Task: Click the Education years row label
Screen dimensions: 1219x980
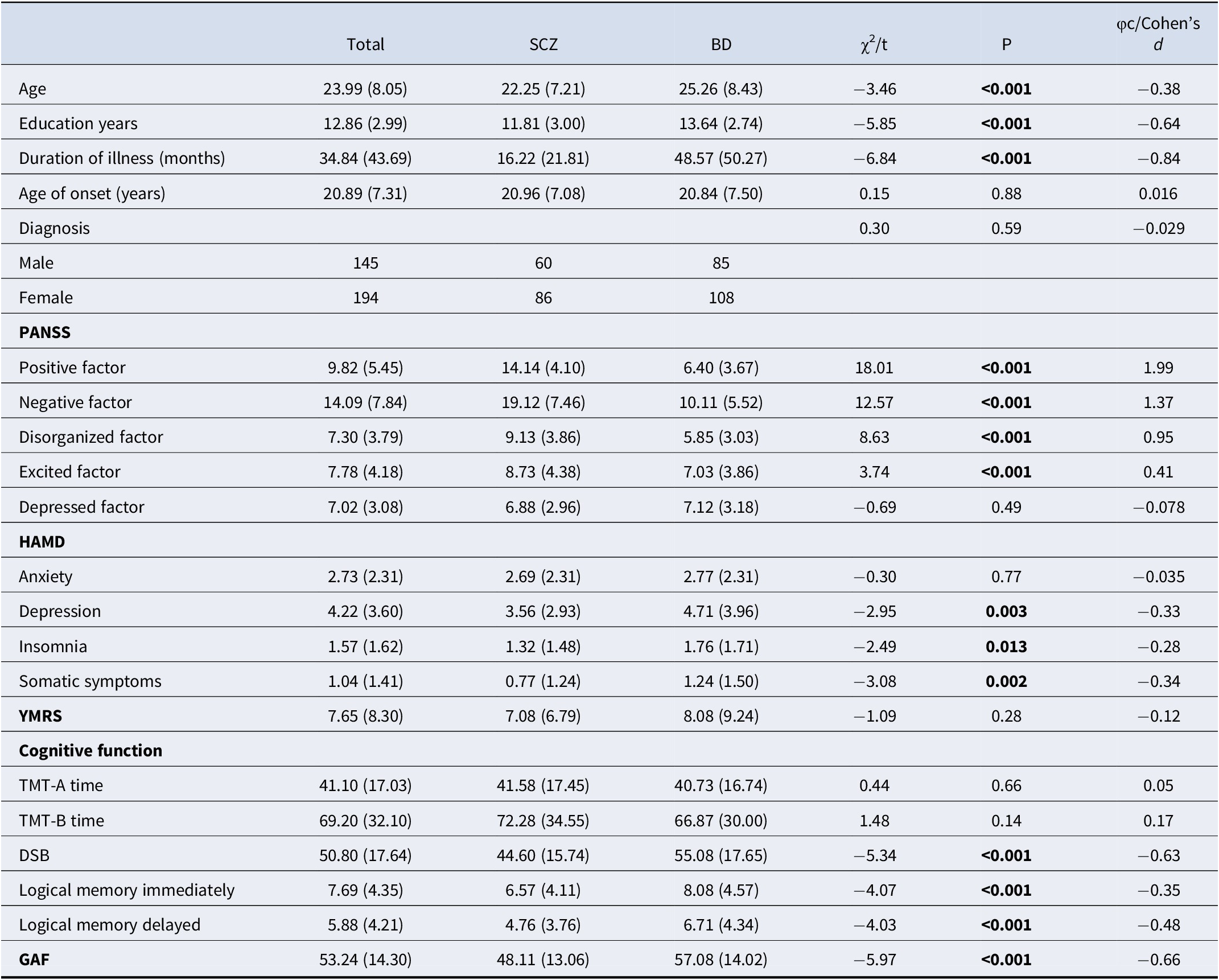Action: coord(78,123)
